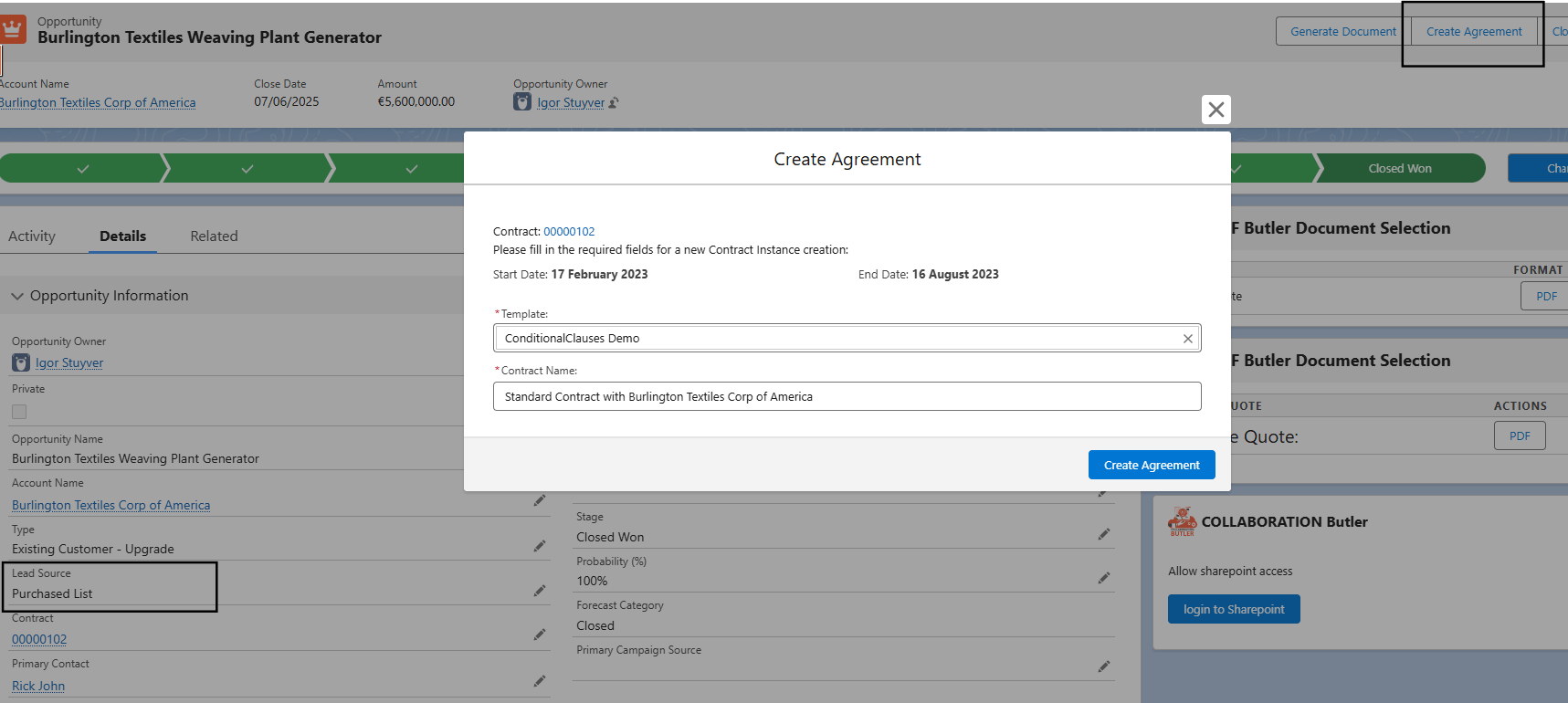The image size is (1568, 703).
Task: Click login to Sharepoint button
Action: [x=1234, y=609]
